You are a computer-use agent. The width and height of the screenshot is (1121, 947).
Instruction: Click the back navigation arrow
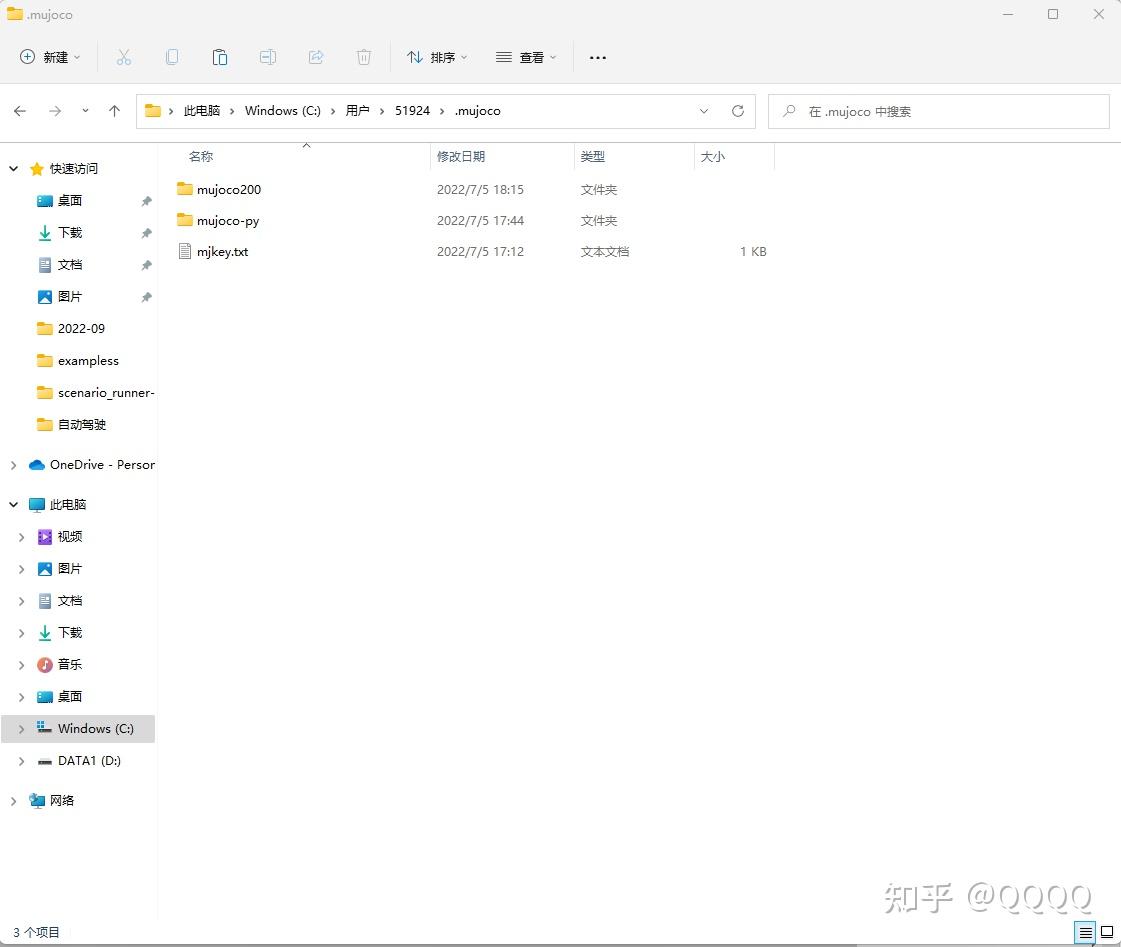[x=20, y=111]
